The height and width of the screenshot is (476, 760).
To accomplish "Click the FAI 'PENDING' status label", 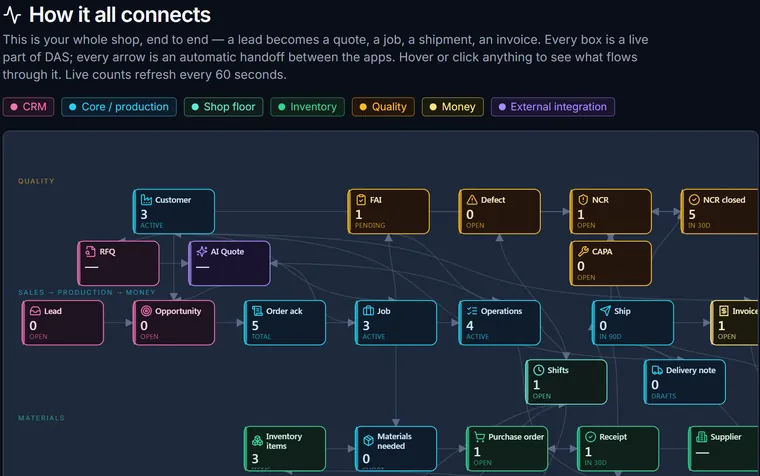I will coord(370,225).
